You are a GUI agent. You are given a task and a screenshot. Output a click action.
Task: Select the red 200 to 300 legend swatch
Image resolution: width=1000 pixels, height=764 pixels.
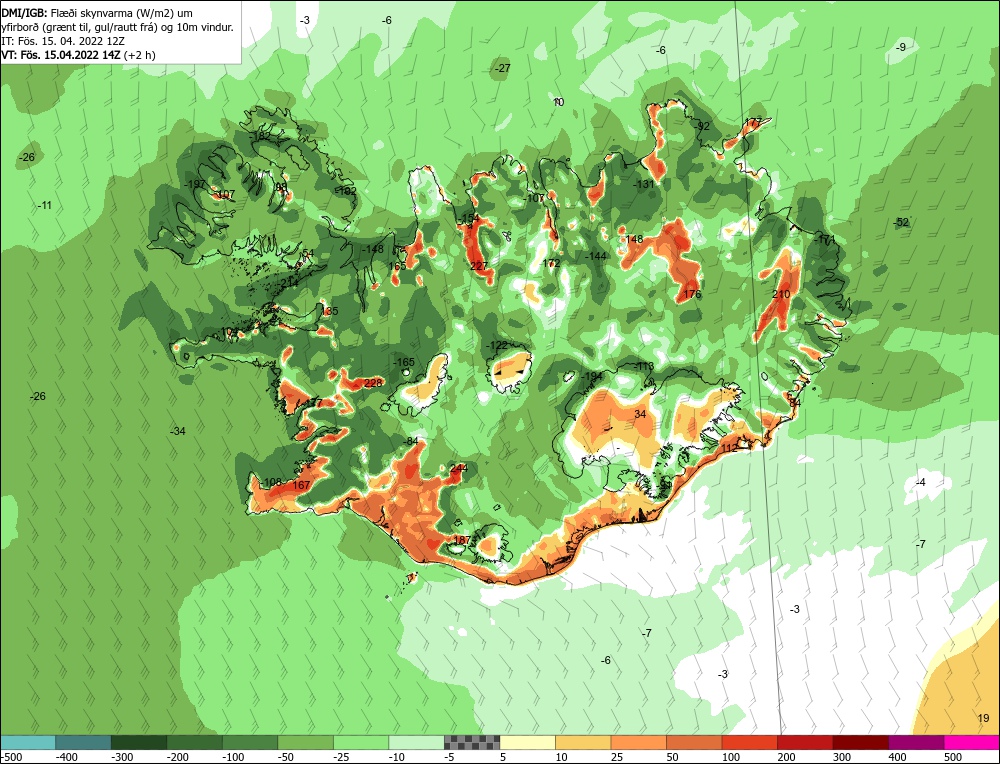805,742
